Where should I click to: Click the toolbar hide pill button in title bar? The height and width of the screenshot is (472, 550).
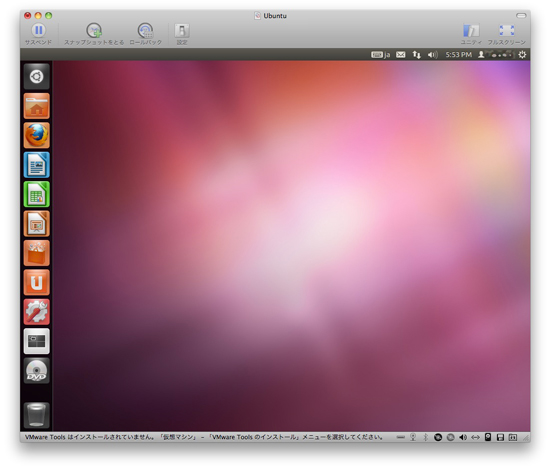pyautogui.click(x=521, y=16)
